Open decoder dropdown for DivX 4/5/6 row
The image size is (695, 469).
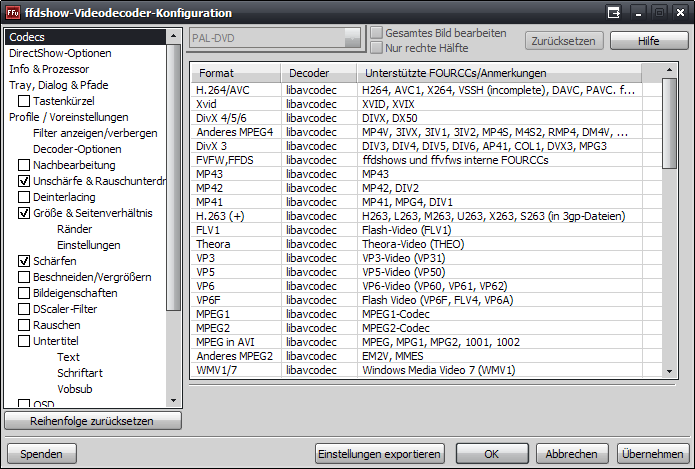pyautogui.click(x=319, y=118)
